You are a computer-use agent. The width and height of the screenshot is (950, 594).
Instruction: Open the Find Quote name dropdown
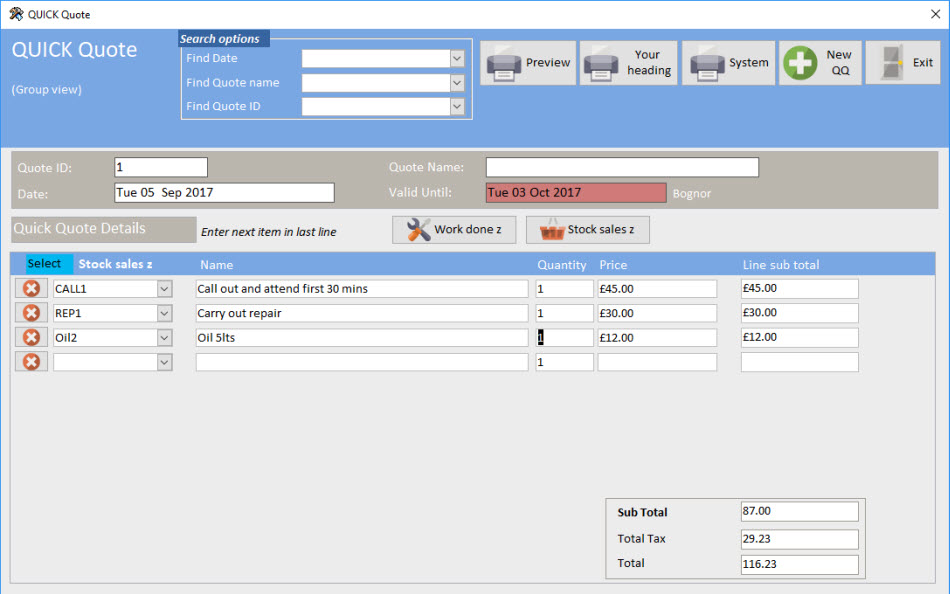click(457, 83)
